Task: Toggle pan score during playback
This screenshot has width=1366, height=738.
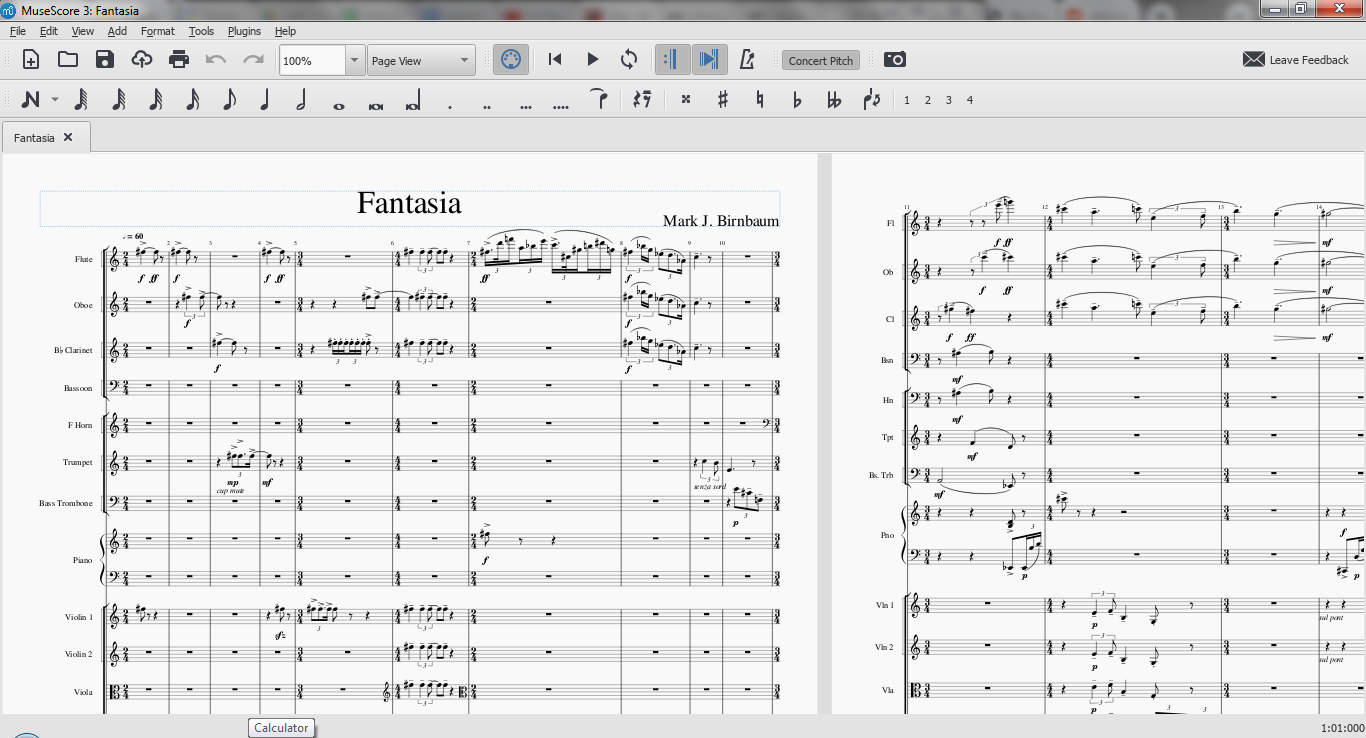Action: (709, 60)
